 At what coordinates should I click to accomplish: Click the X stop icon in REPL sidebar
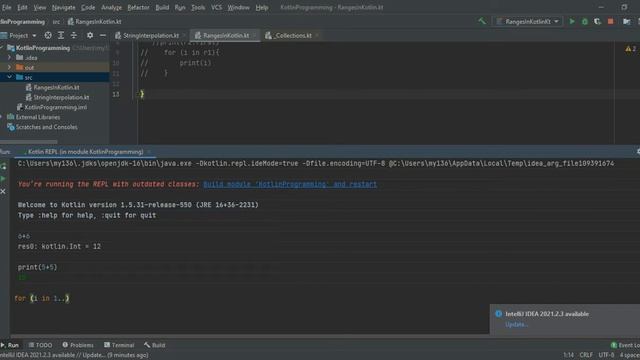point(3,191)
